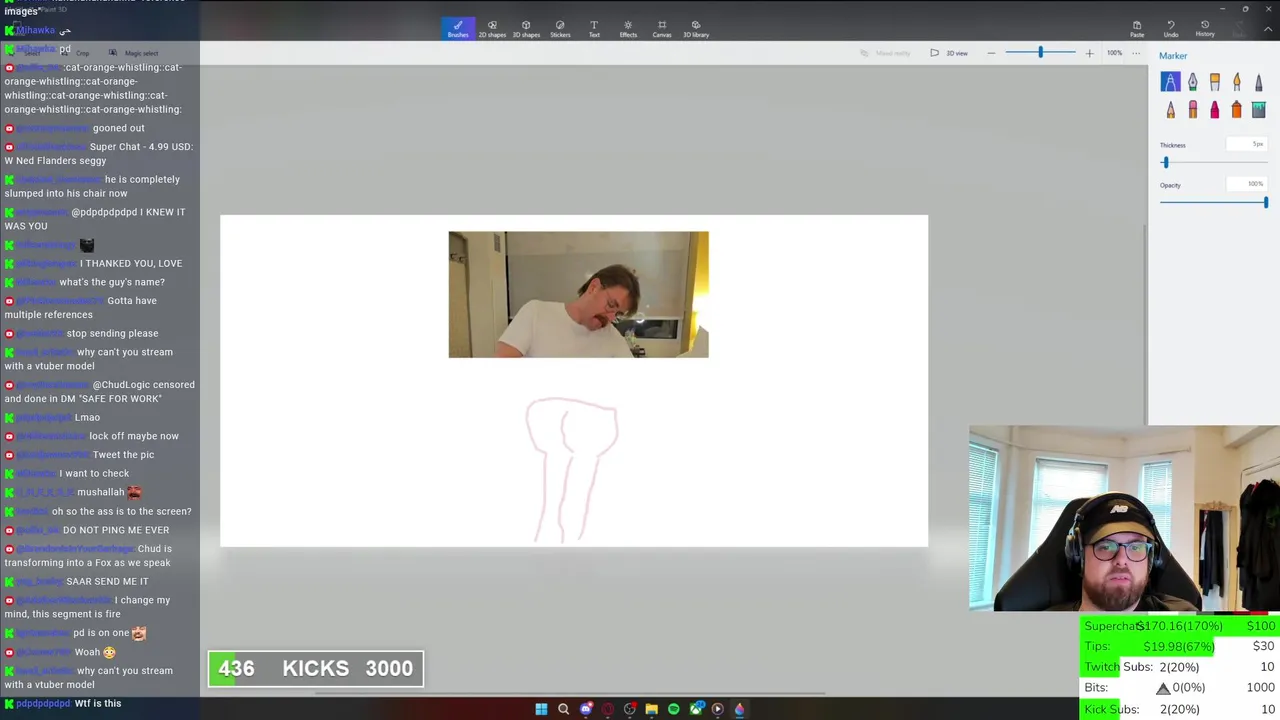Select the Oil brush tool
The width and height of the screenshot is (1280, 720).
(1215, 82)
